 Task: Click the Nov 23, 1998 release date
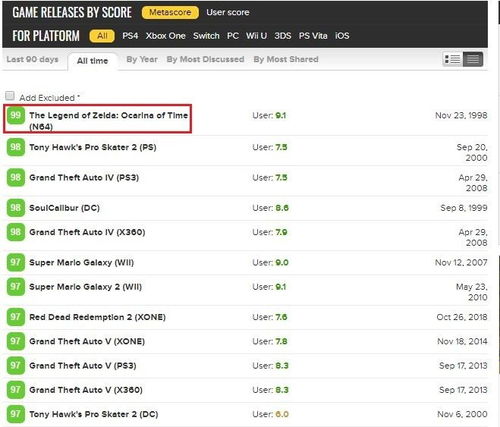[x=461, y=116]
